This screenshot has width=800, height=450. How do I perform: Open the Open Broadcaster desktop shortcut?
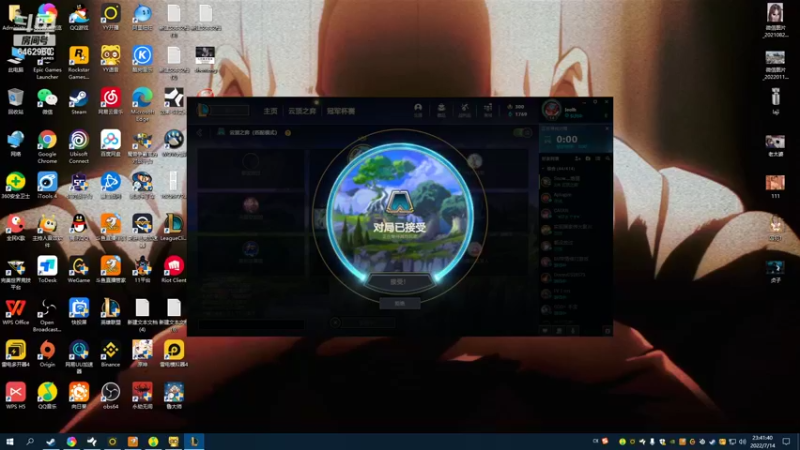click(47, 316)
